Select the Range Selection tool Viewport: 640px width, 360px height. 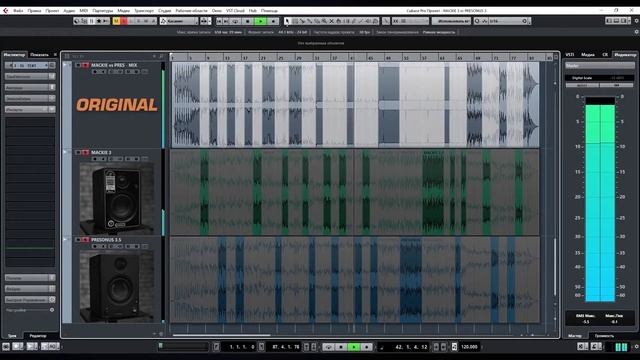pyautogui.click(x=295, y=21)
